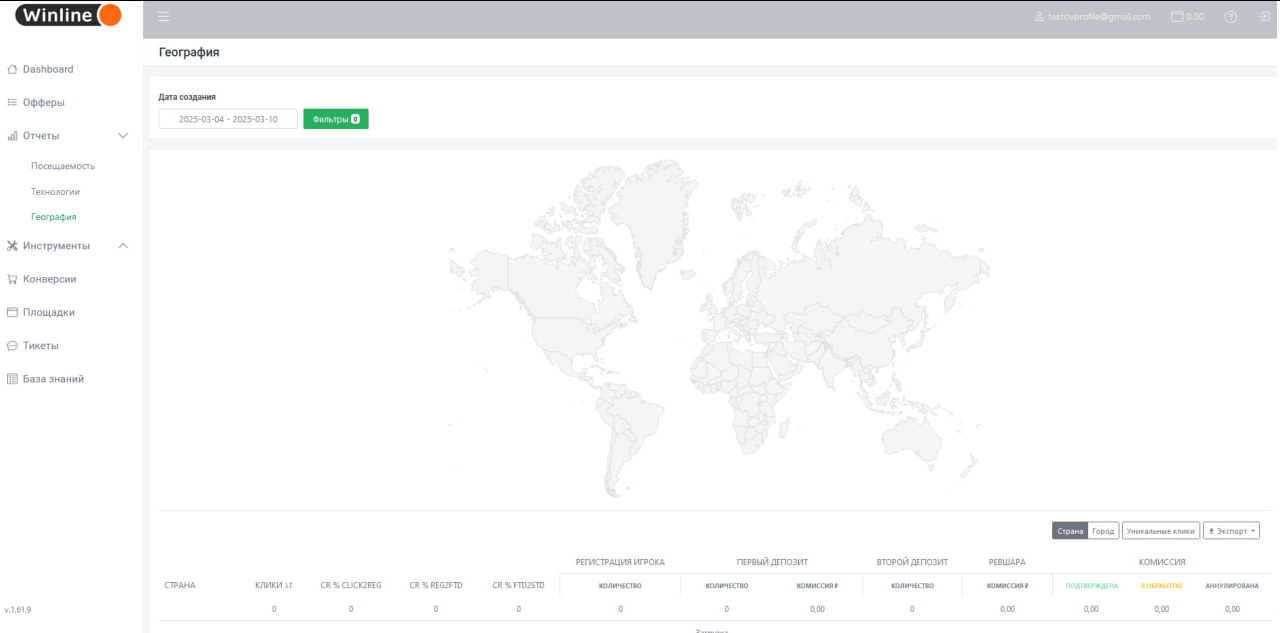Open the Посещаемость report
This screenshot has width=1280, height=633.
click(x=63, y=166)
